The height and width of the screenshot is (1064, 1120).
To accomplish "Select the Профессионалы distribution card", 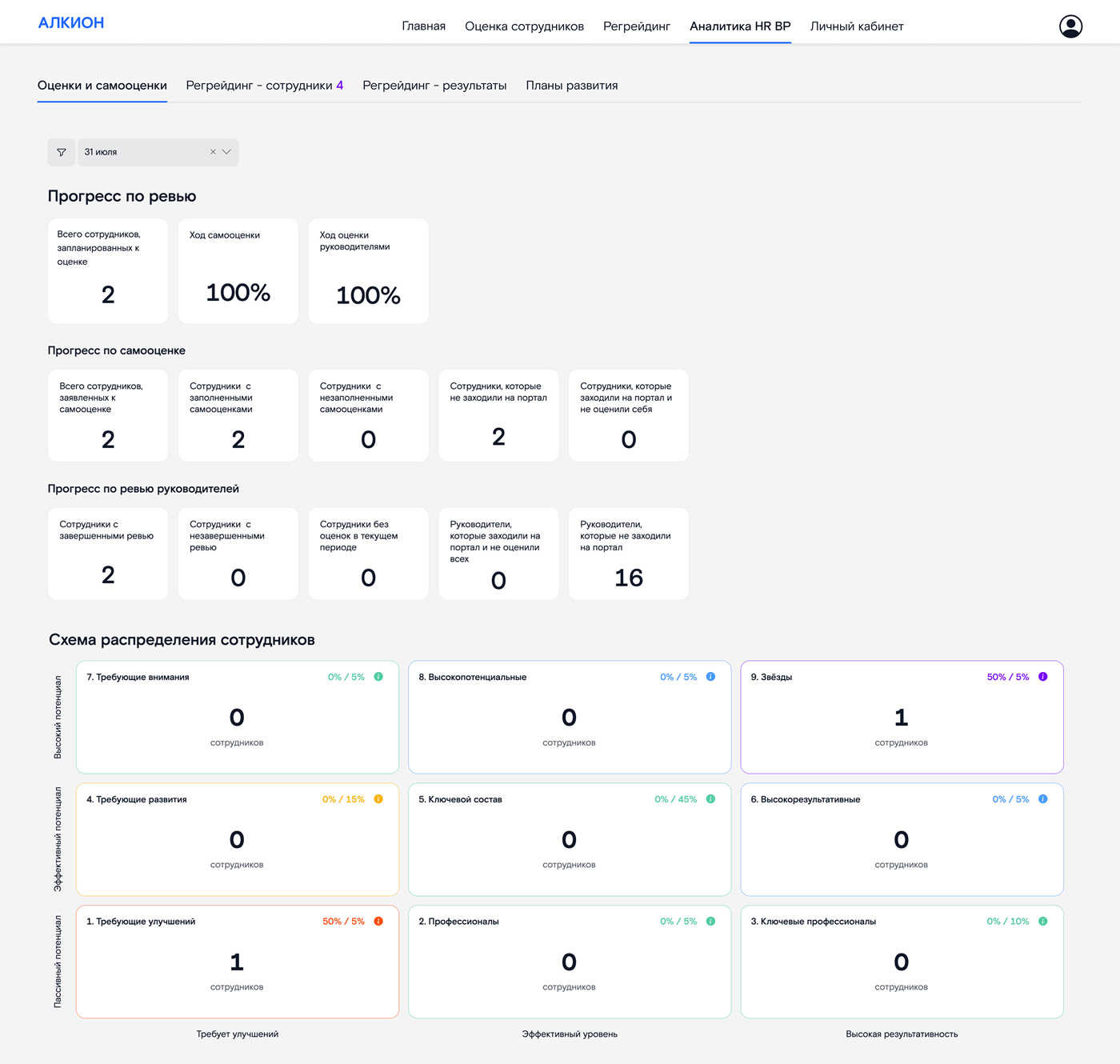I will [569, 962].
